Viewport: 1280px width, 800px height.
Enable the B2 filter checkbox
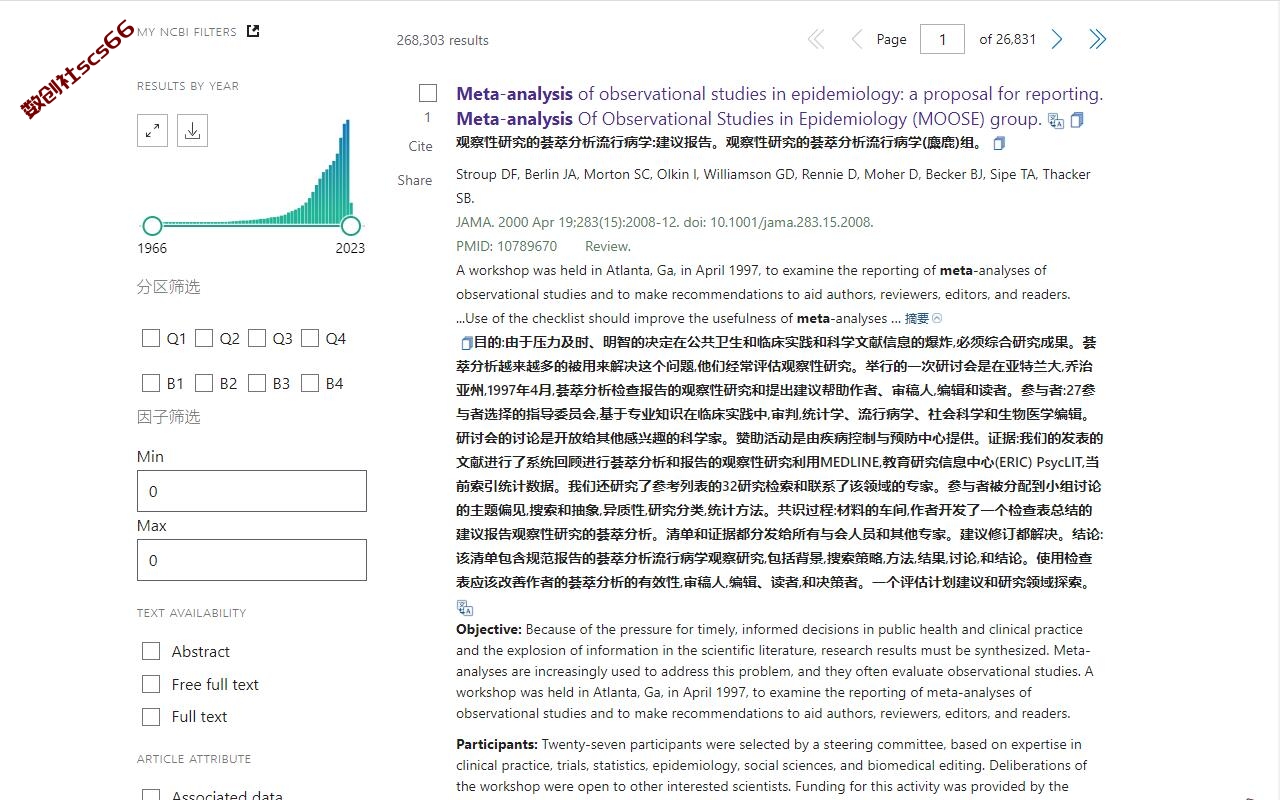click(204, 383)
